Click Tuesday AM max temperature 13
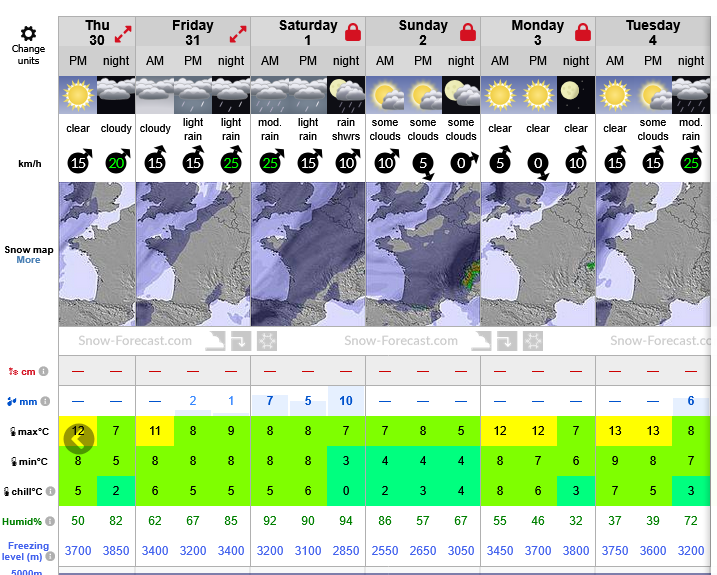717x575 pixels. pos(615,431)
